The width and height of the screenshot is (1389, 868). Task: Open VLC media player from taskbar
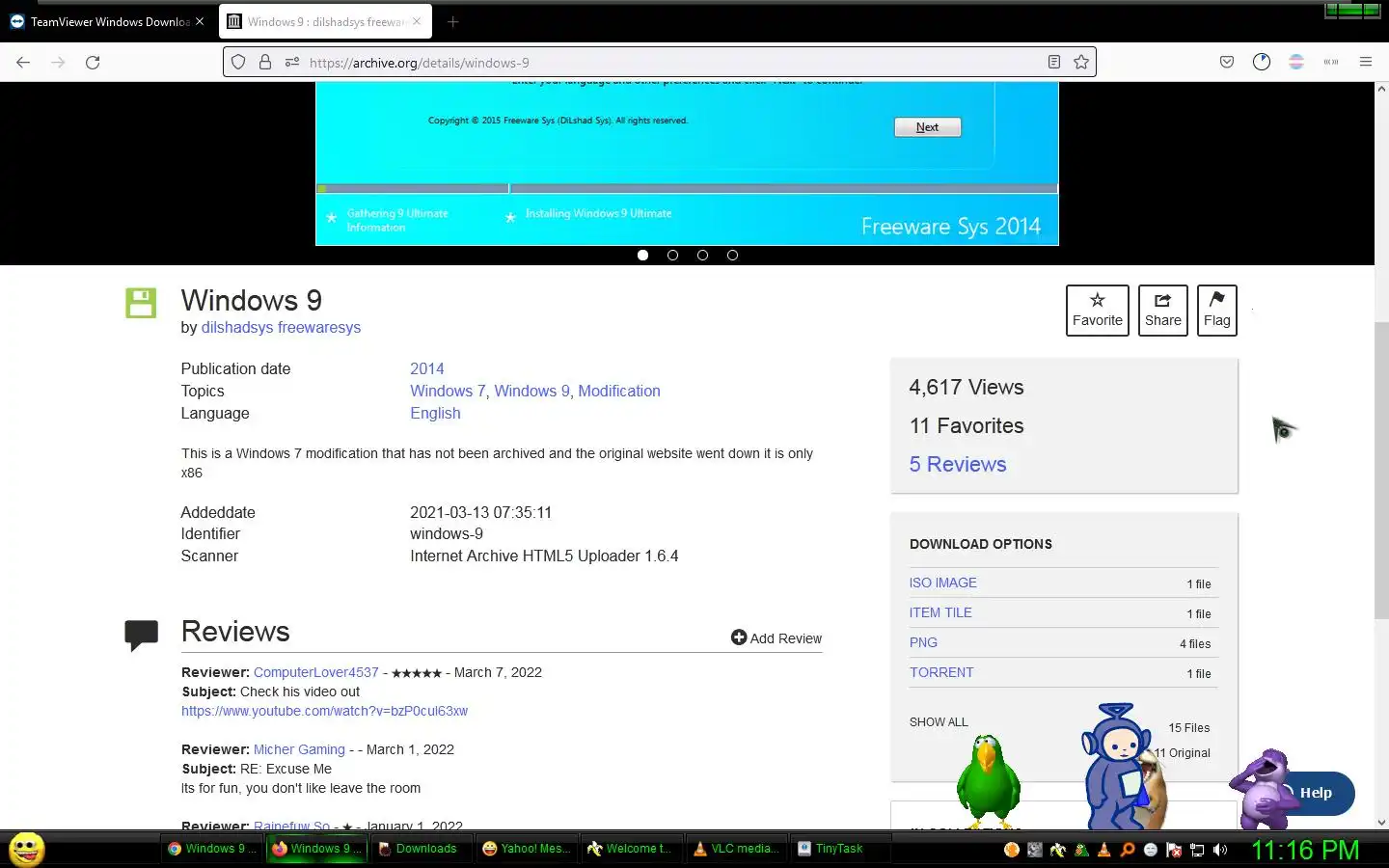pos(738,849)
